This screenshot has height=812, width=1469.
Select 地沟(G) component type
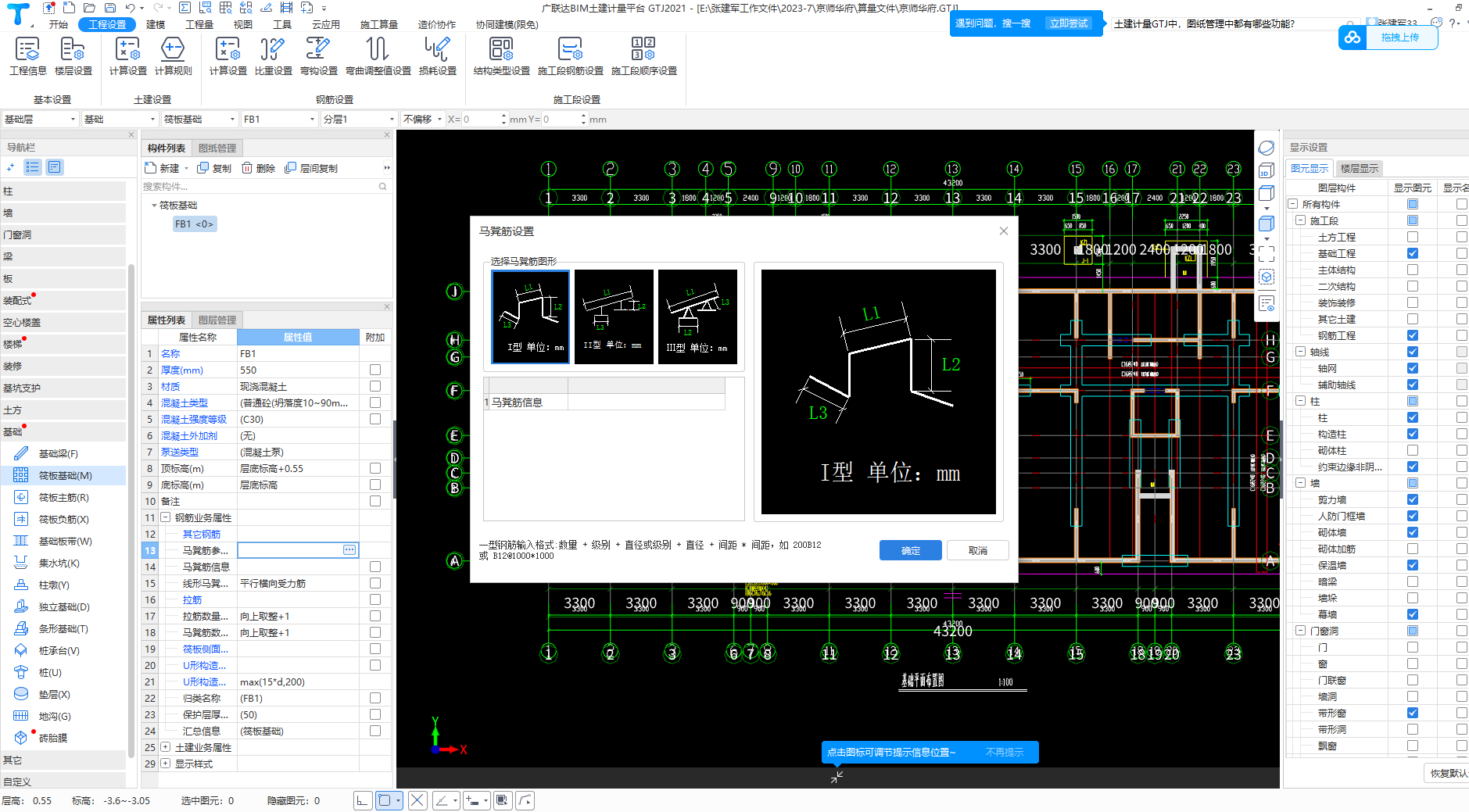[x=55, y=716]
